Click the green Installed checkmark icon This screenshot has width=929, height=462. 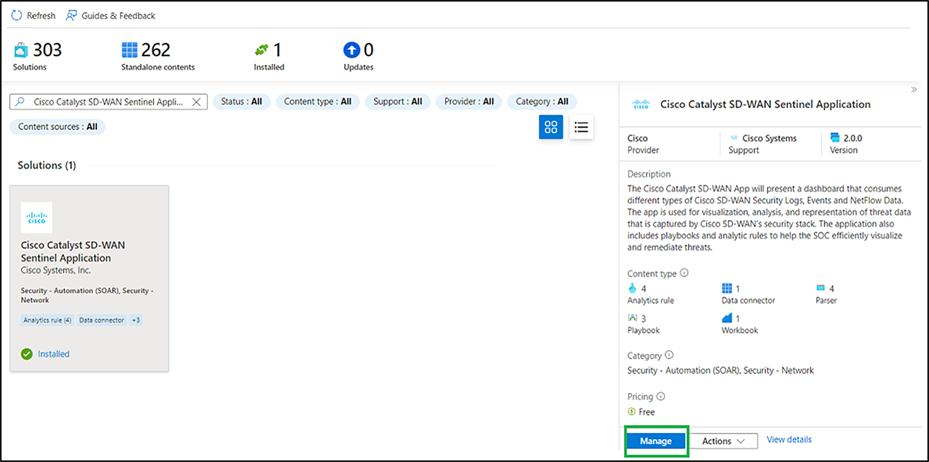(27, 354)
